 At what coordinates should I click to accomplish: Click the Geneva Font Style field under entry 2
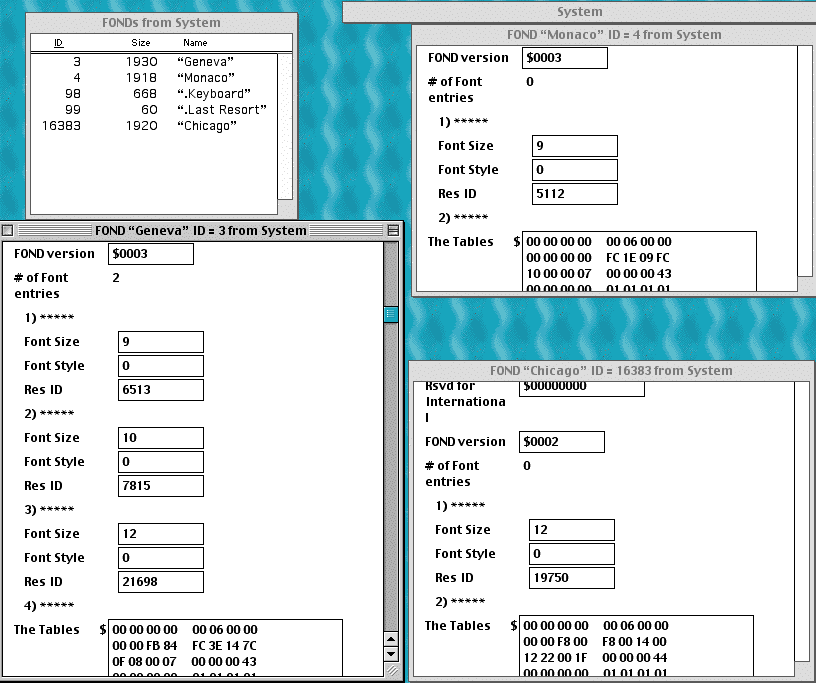tap(161, 462)
